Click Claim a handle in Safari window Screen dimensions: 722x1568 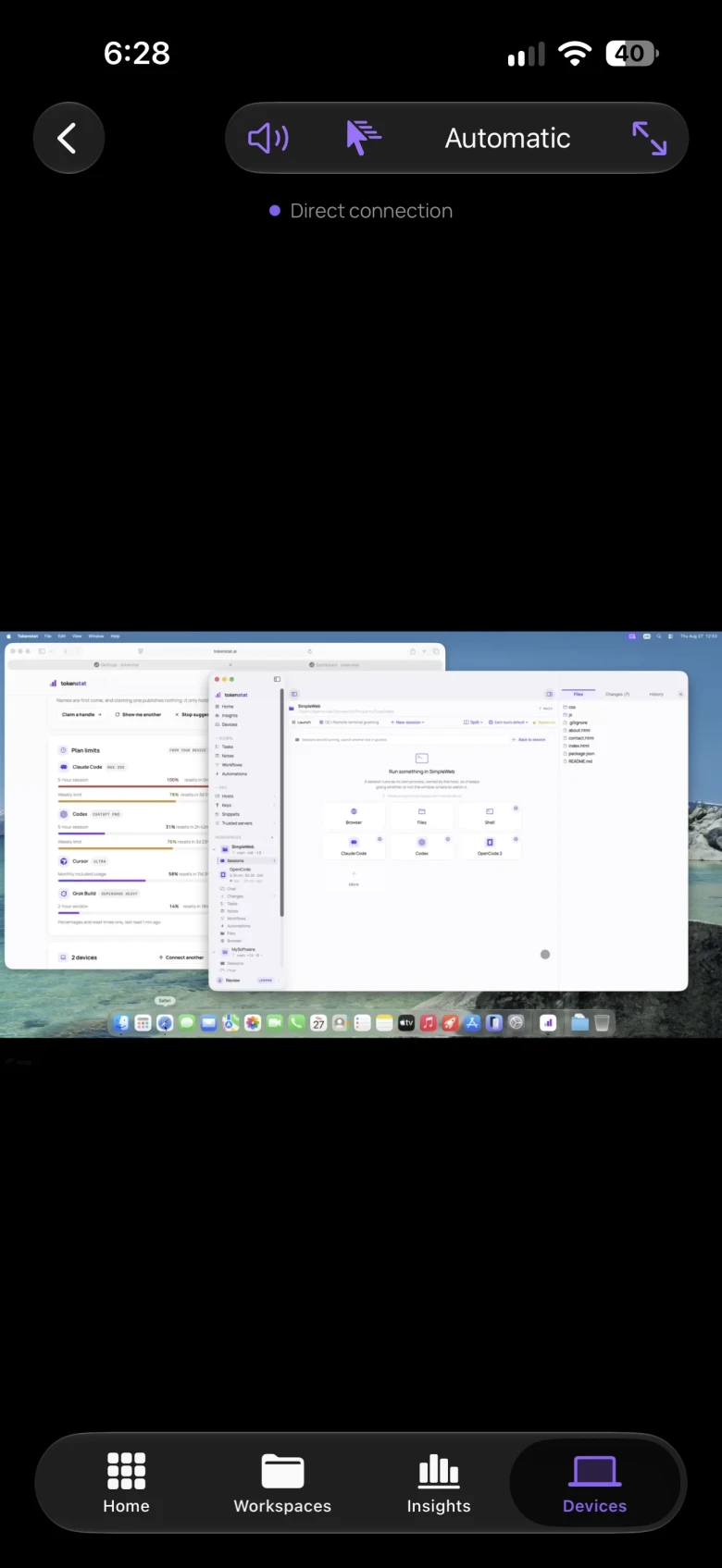[81, 715]
